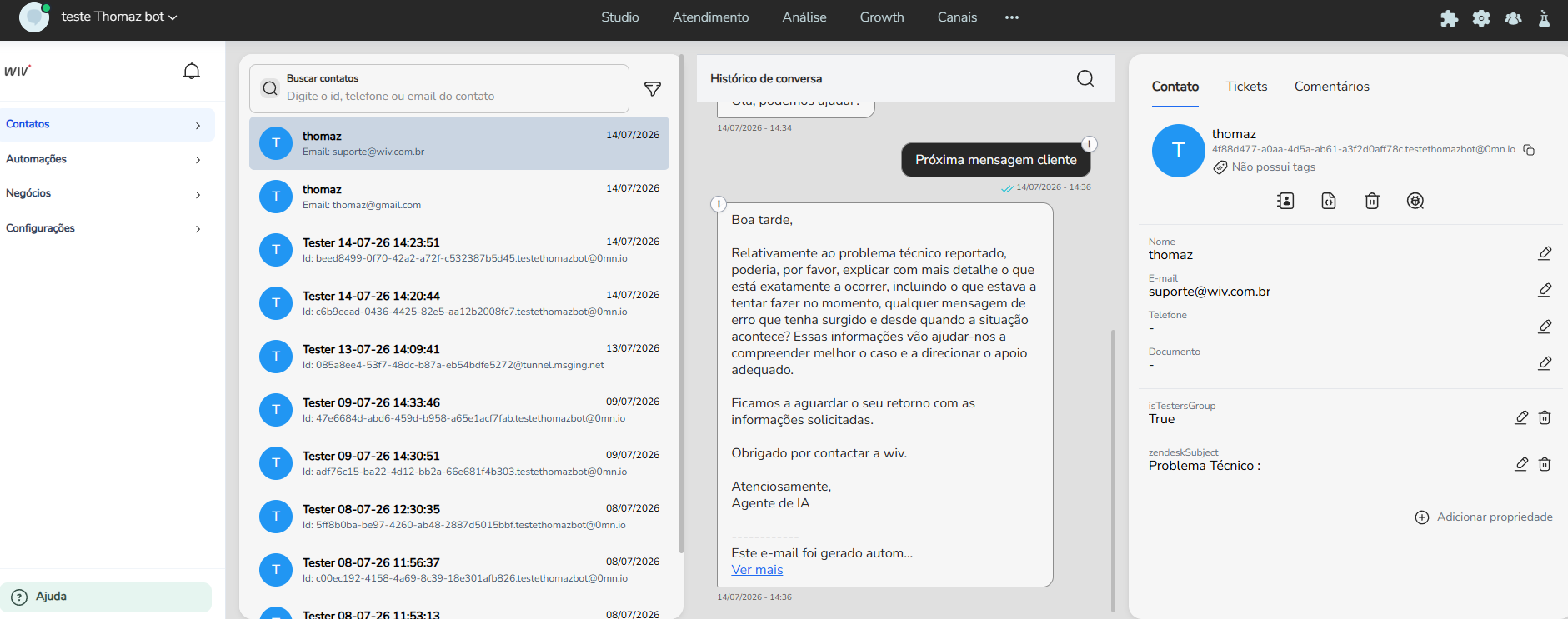
Task: Go to the Studio menu
Action: tap(620, 17)
